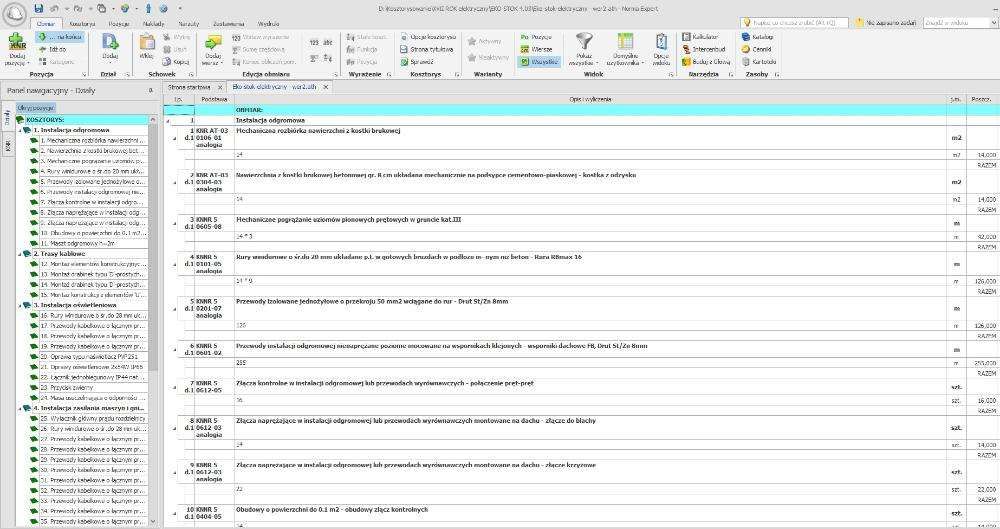
Task: Toggle the Pozycje view filter
Action: point(536,37)
